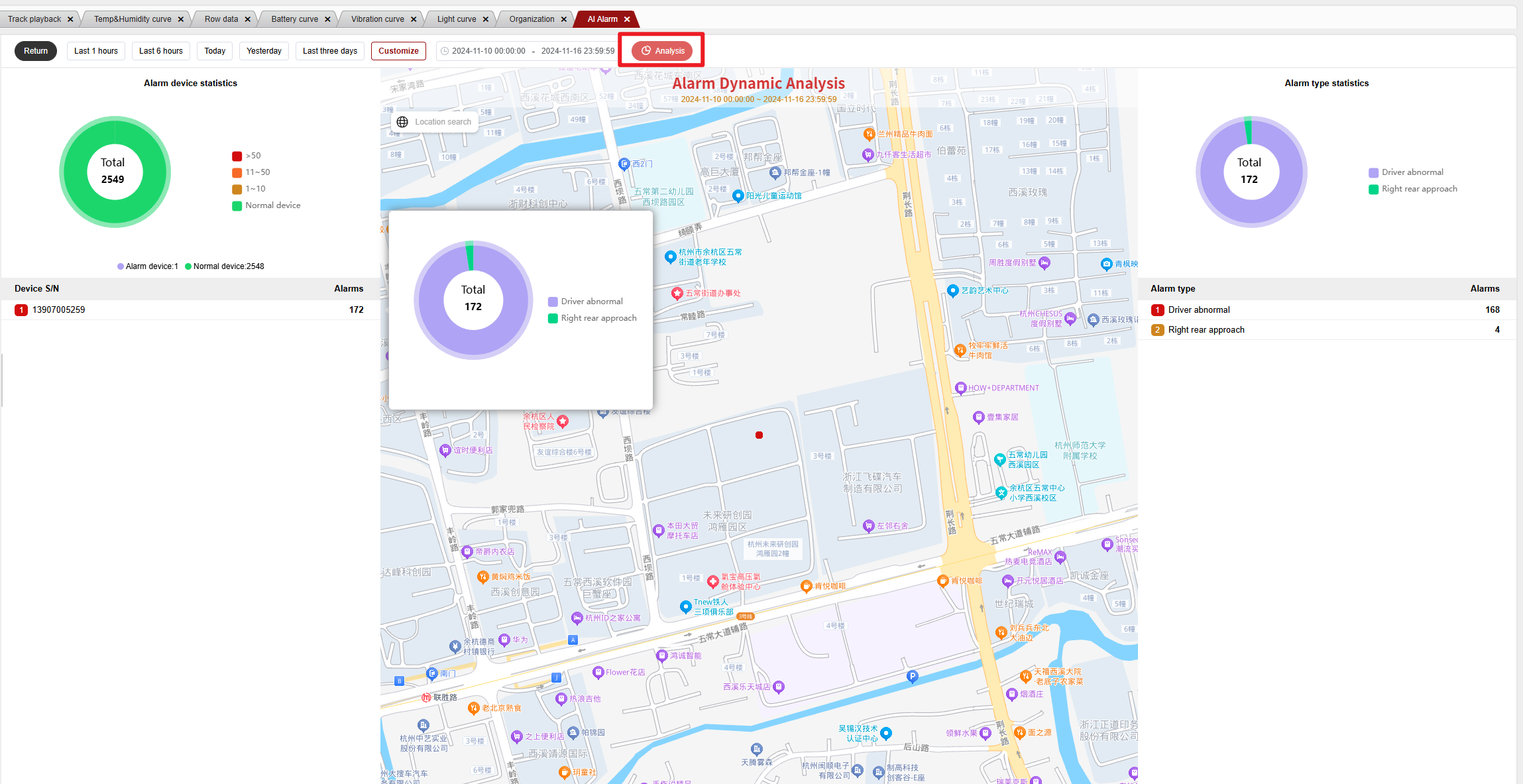Select device row 13907005259

(x=58, y=309)
